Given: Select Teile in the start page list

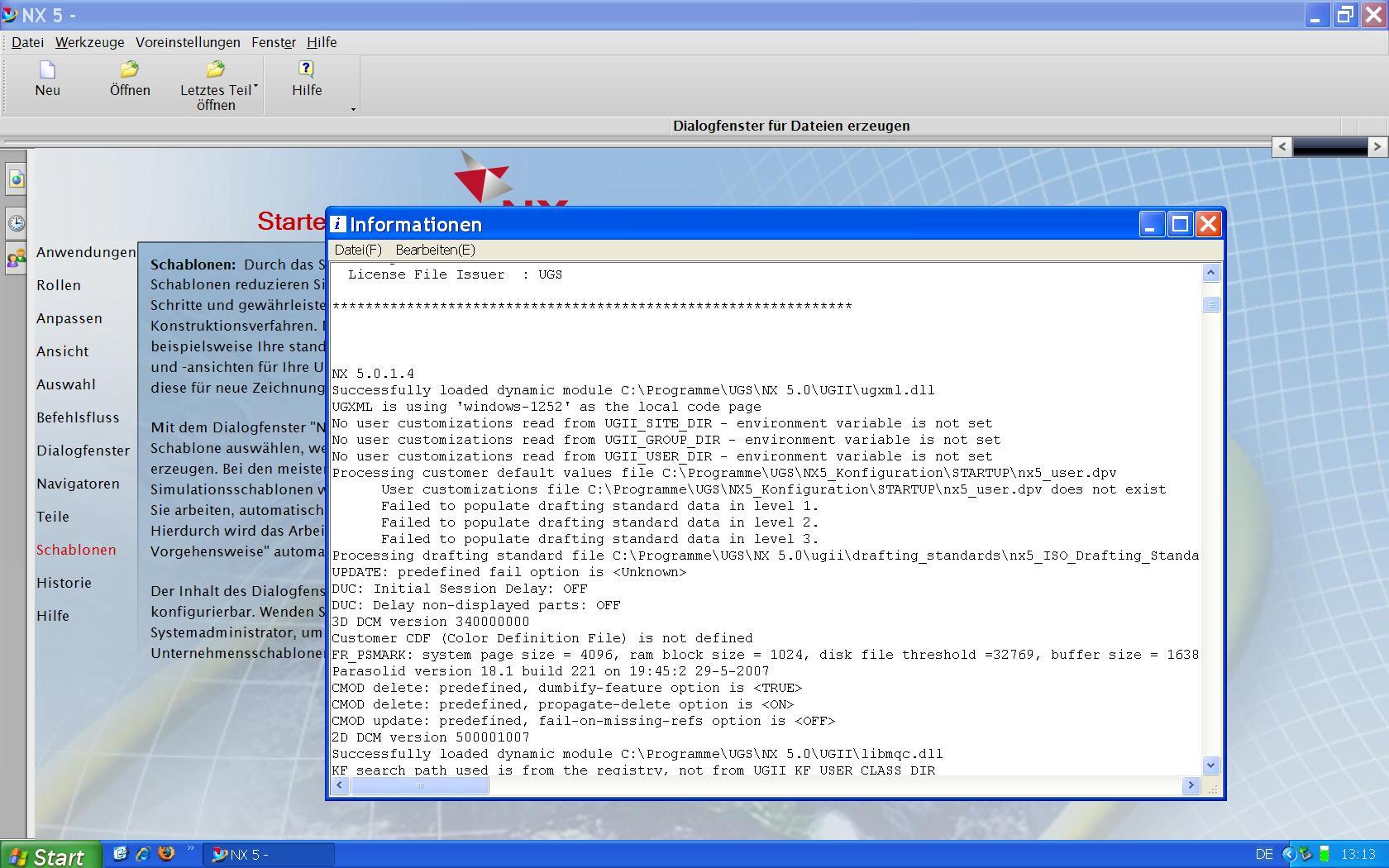Looking at the screenshot, I should [x=53, y=517].
